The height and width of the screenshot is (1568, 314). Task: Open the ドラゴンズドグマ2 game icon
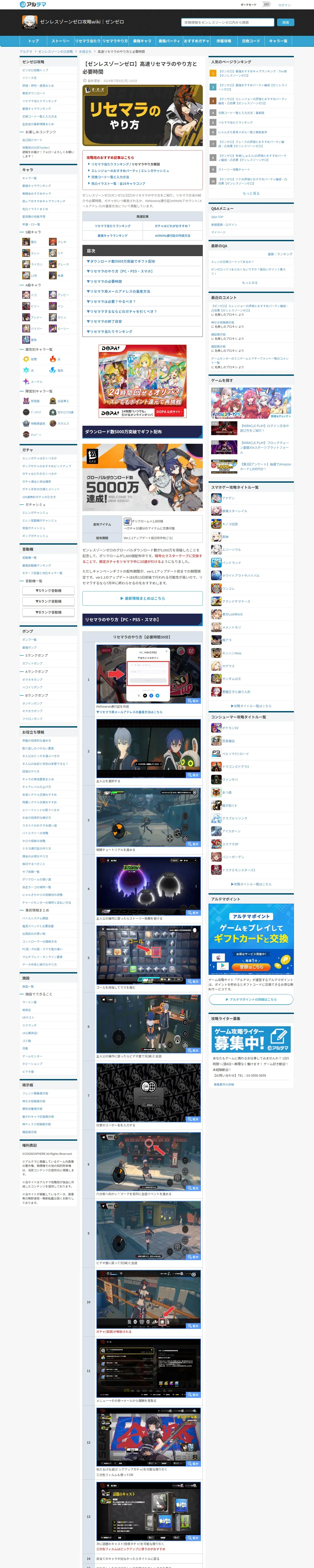216,766
